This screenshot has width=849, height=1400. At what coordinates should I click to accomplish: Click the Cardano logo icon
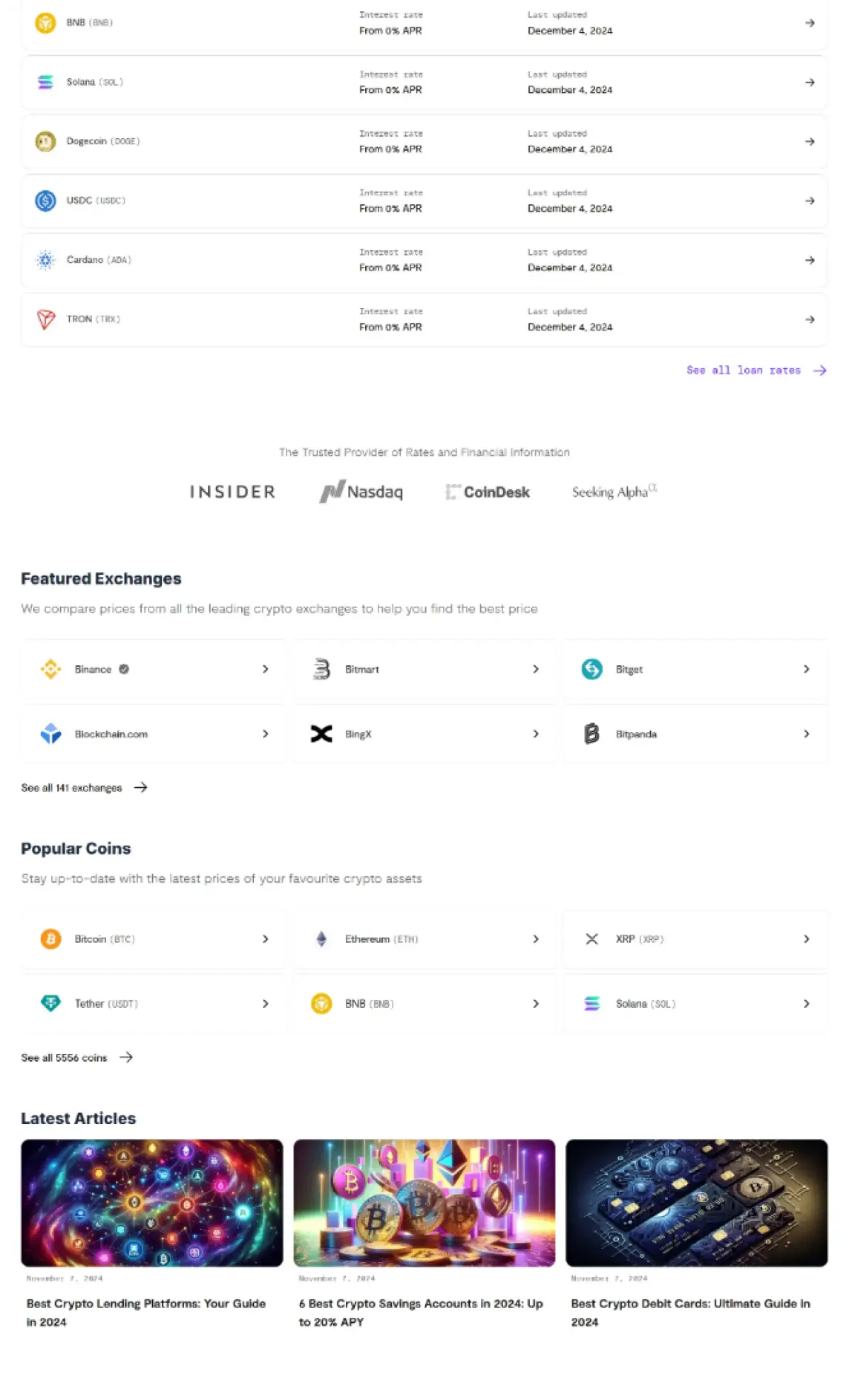click(x=45, y=260)
